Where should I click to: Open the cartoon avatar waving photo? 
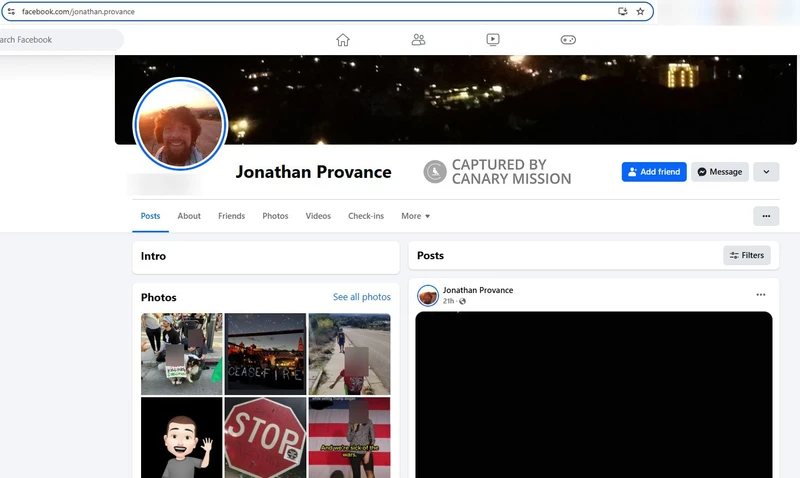point(182,438)
